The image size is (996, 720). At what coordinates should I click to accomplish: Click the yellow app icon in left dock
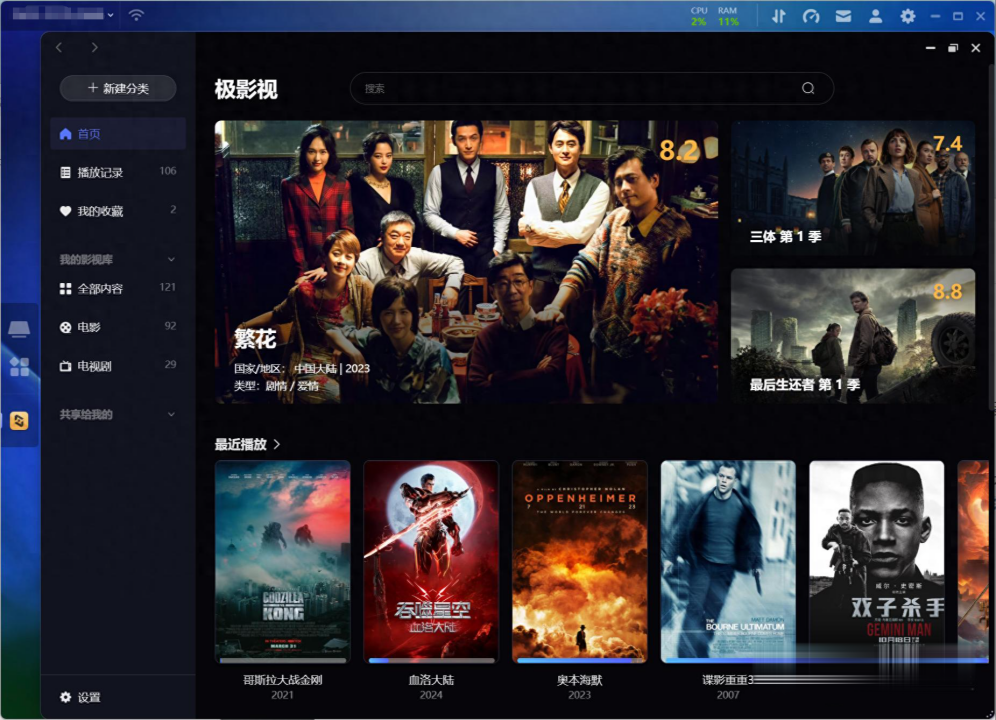point(19,421)
